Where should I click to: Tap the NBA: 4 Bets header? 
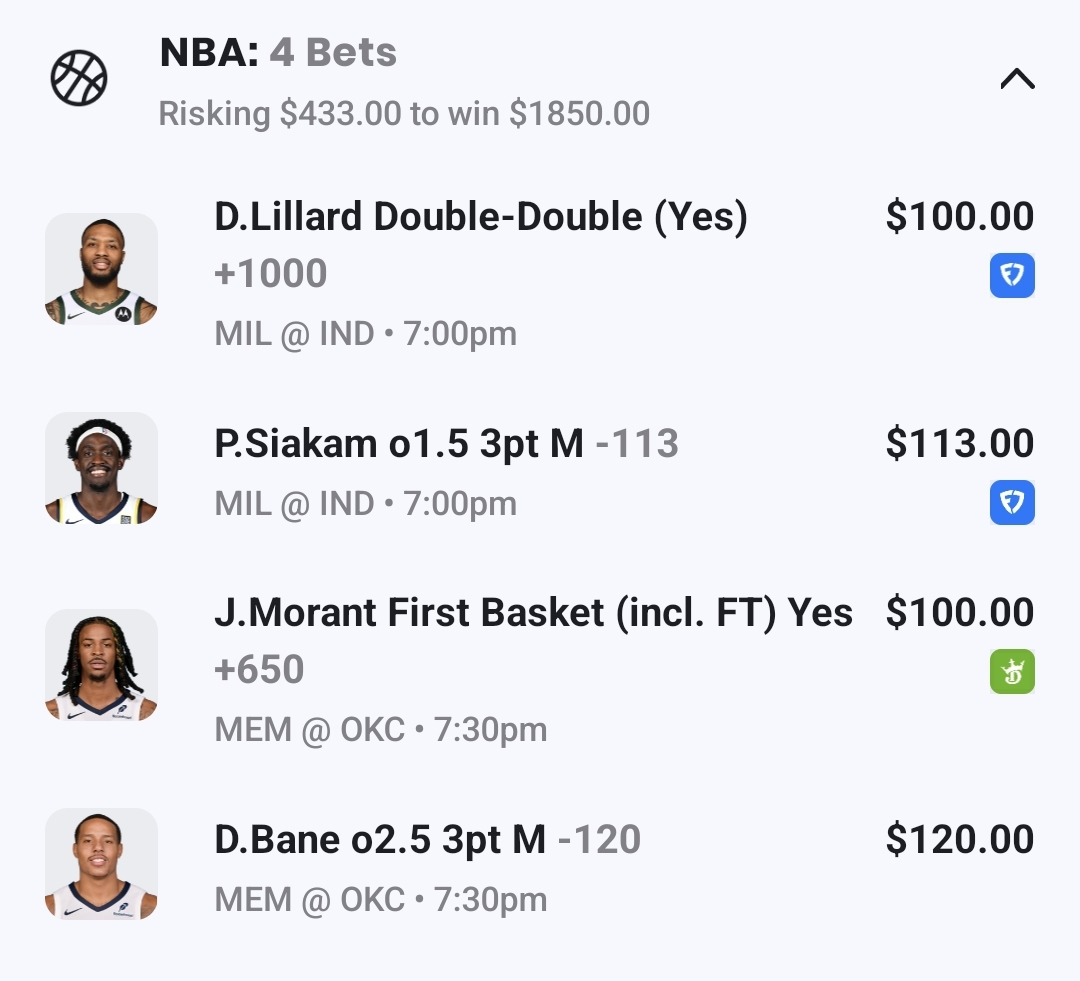click(x=278, y=53)
